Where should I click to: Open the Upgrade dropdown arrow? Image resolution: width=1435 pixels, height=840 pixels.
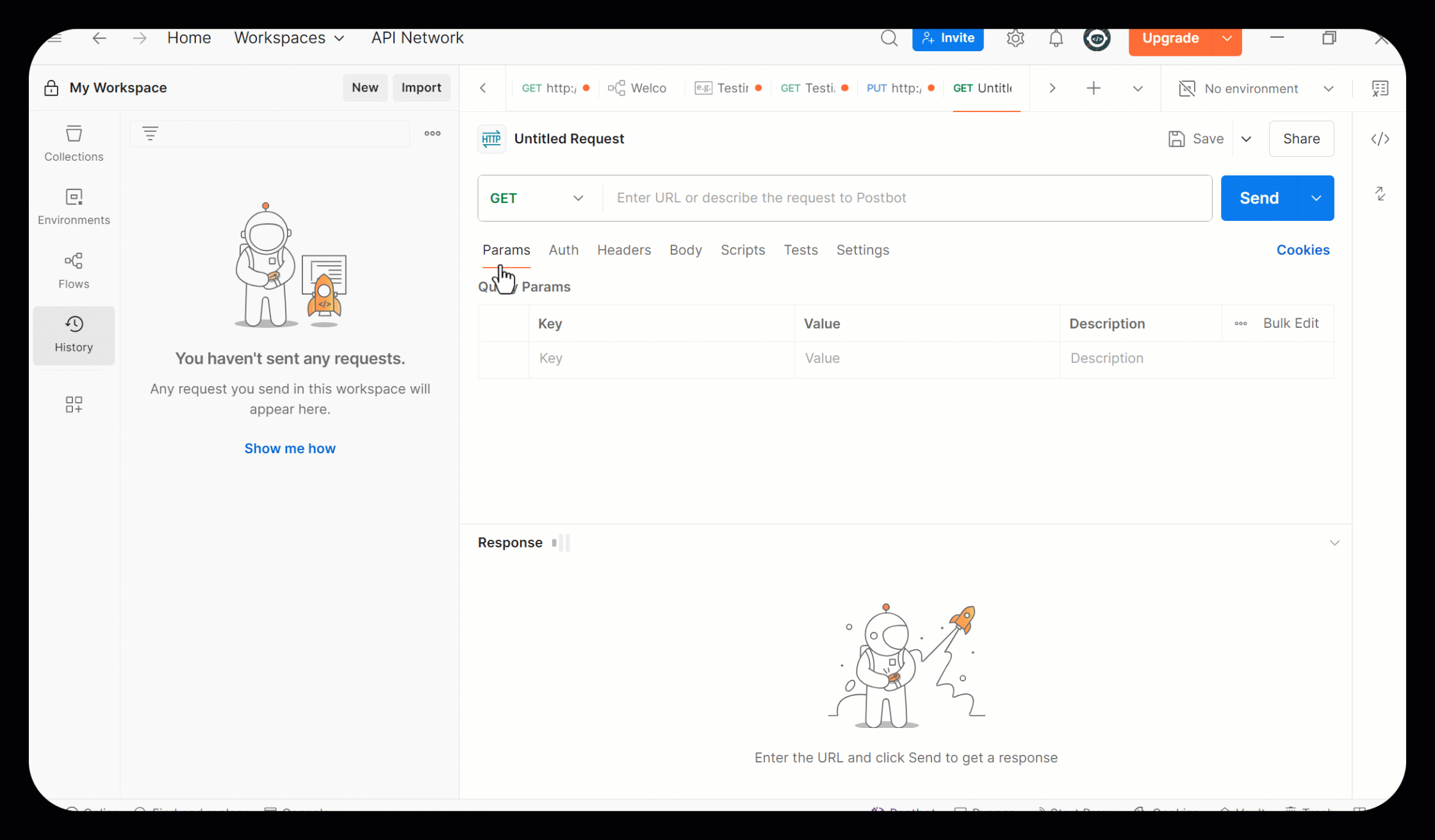[x=1227, y=38]
